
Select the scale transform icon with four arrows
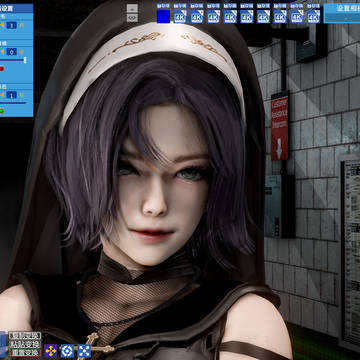[x=84, y=351]
